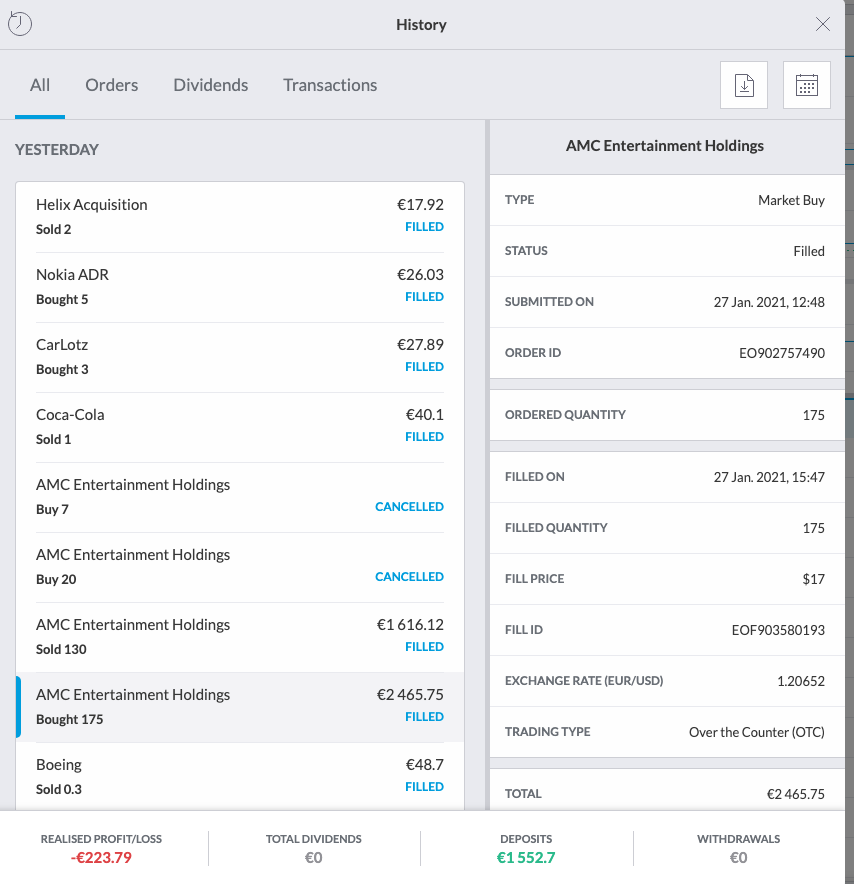Select the Helix Acquisition Sold 2 order
Screen dimensions: 854x884
coord(240,216)
